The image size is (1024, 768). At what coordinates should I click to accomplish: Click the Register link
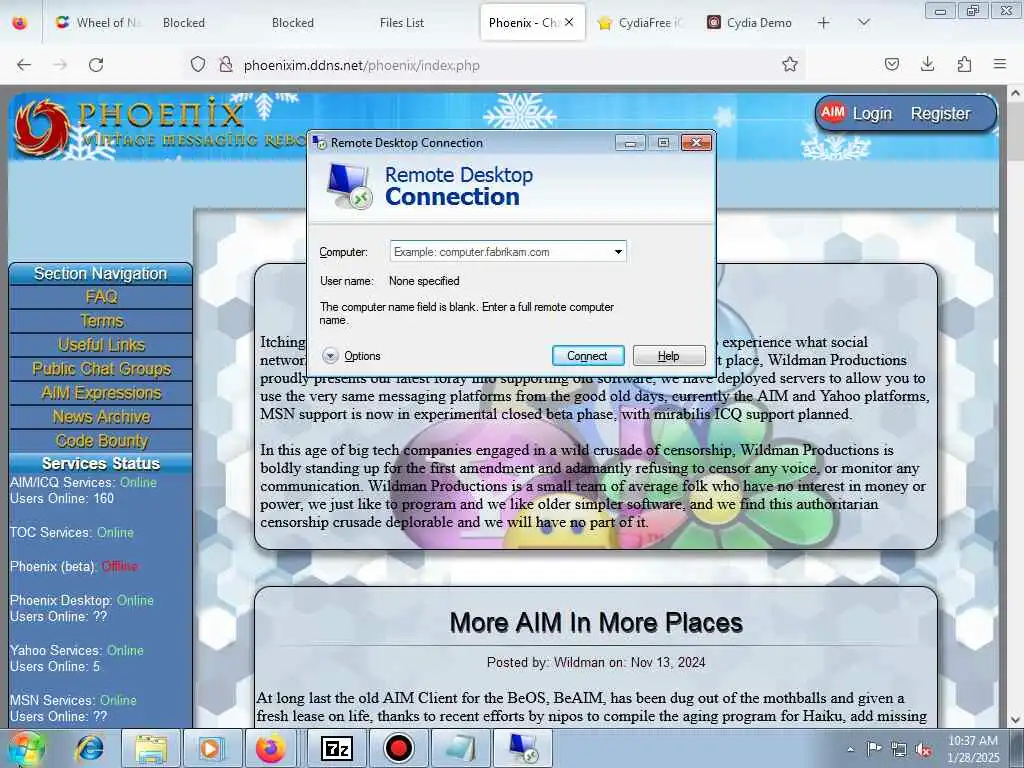tap(940, 114)
